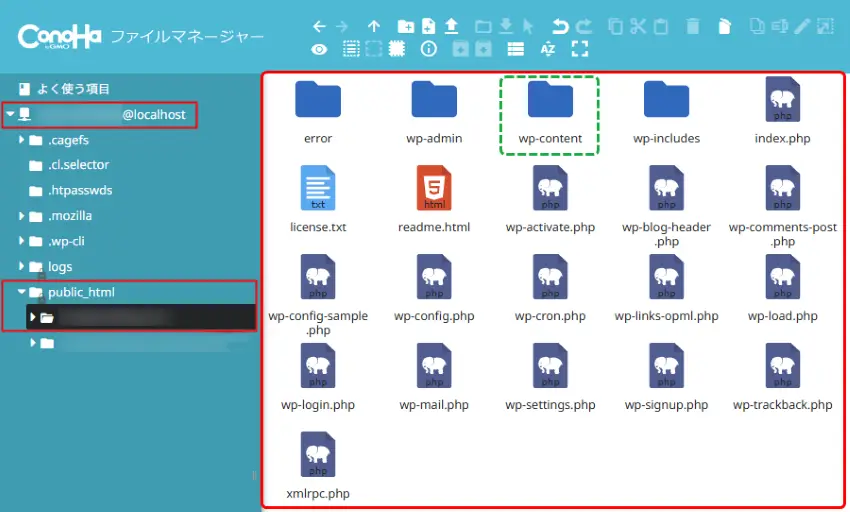Click the Fullscreen toolbar icon
Screen dimensions: 850x512
580,49
